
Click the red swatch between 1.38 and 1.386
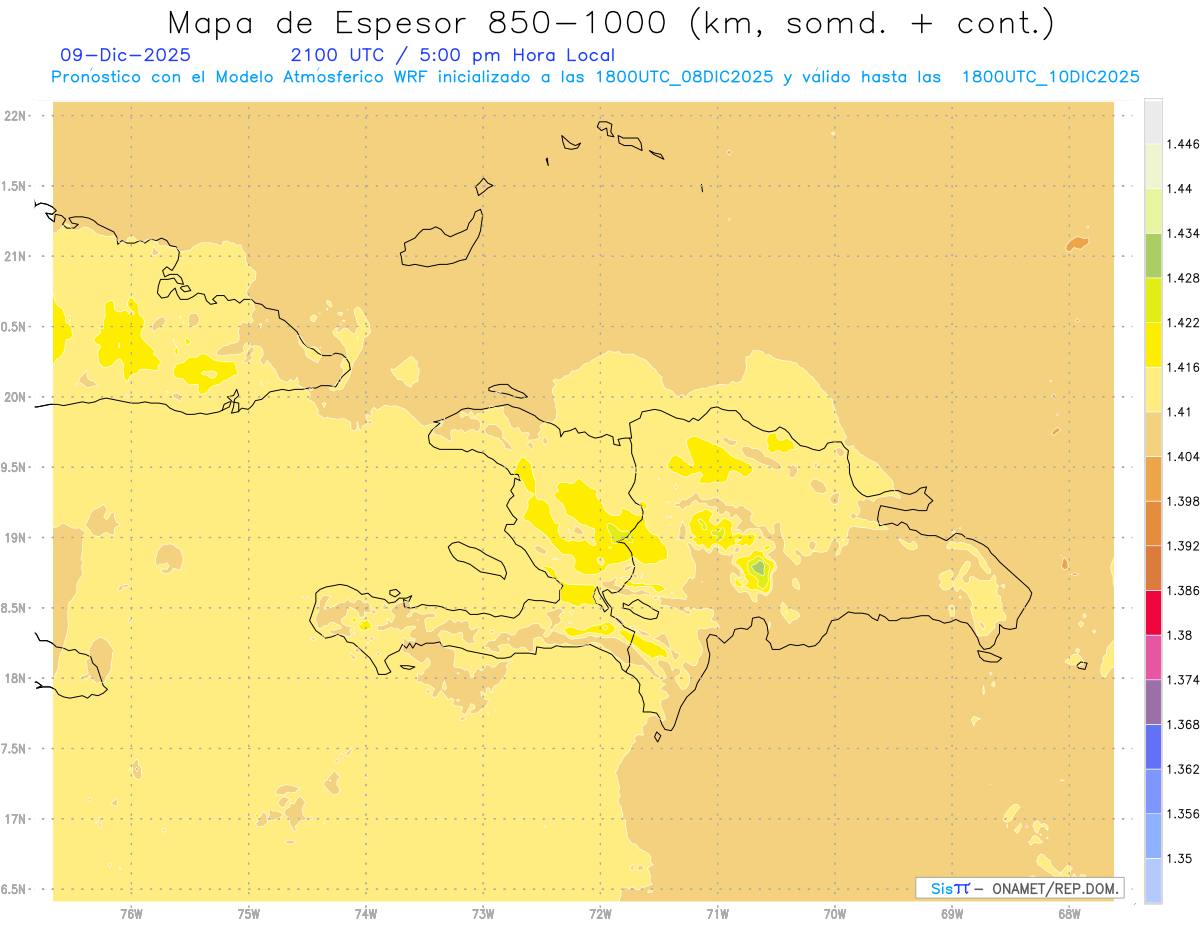pos(1153,612)
